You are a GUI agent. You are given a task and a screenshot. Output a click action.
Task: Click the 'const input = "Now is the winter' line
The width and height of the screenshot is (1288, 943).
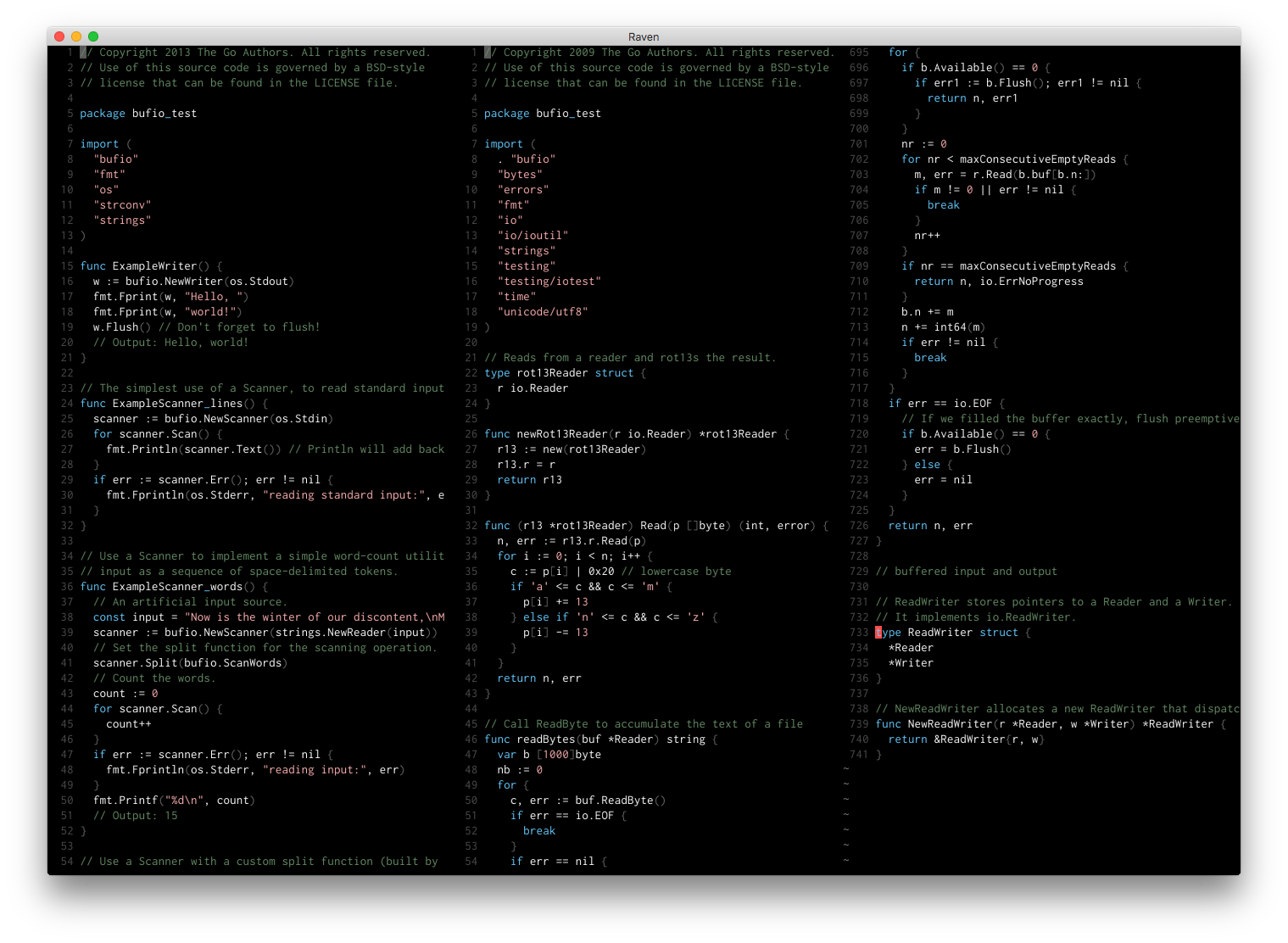[269, 617]
